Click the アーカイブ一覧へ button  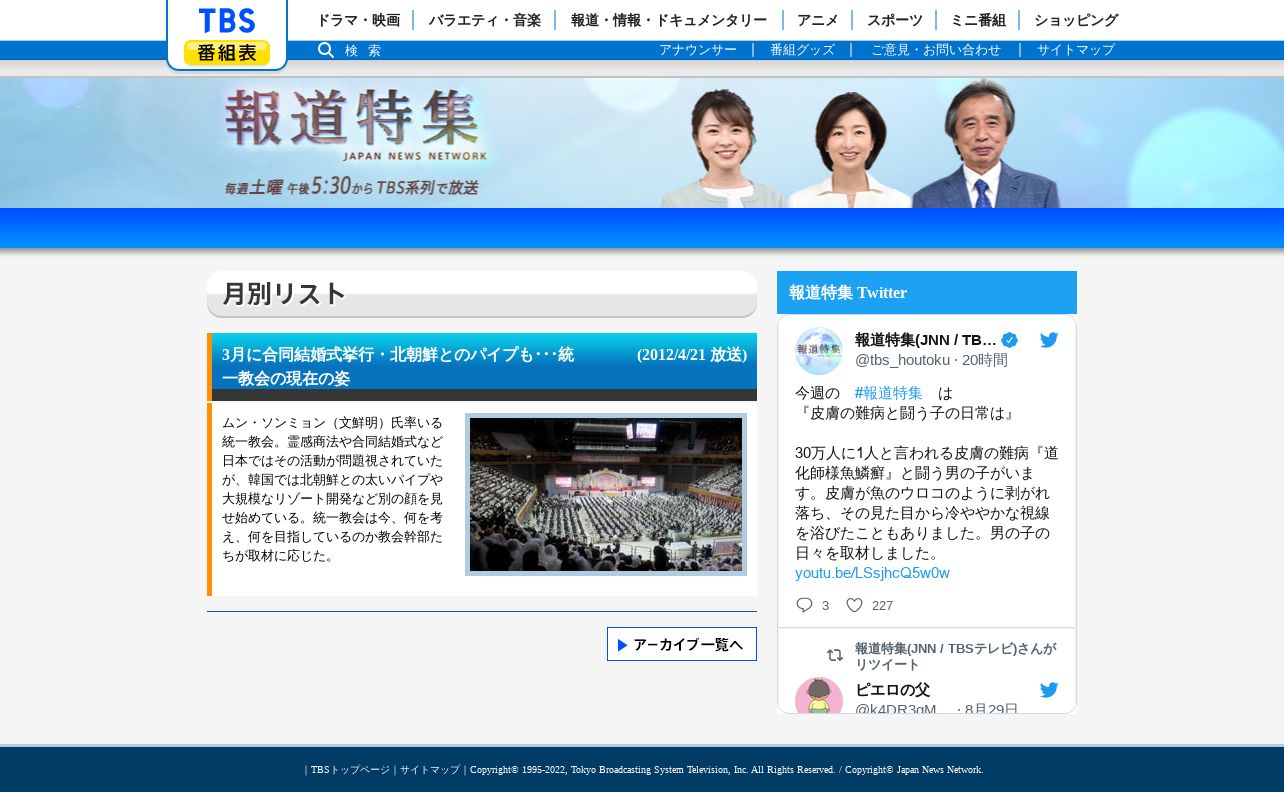[682, 644]
